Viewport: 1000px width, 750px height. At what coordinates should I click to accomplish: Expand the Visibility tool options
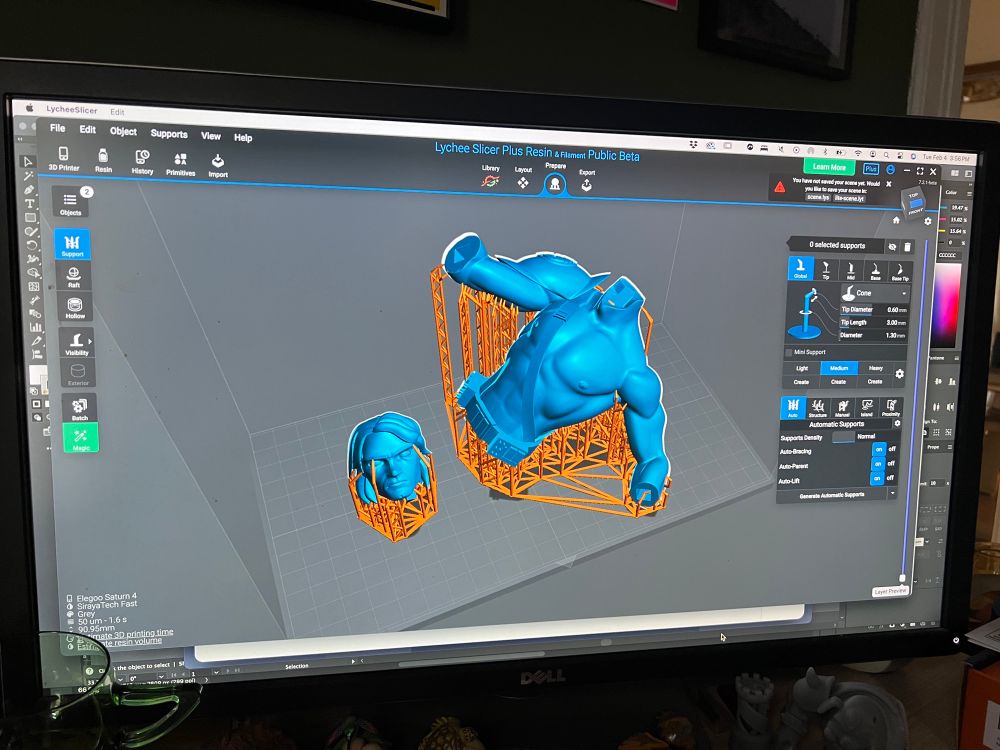click(x=90, y=341)
